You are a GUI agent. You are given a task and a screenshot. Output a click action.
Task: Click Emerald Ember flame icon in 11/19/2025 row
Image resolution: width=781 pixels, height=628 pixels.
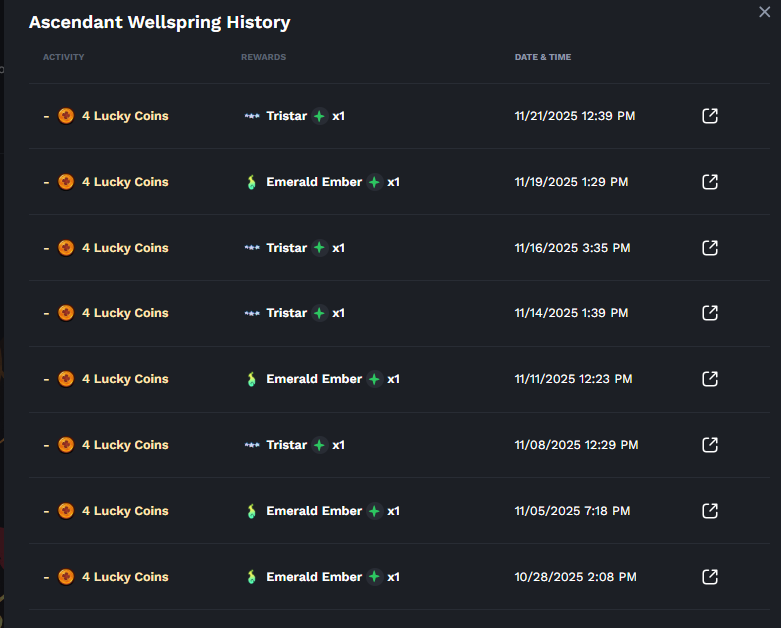point(252,182)
